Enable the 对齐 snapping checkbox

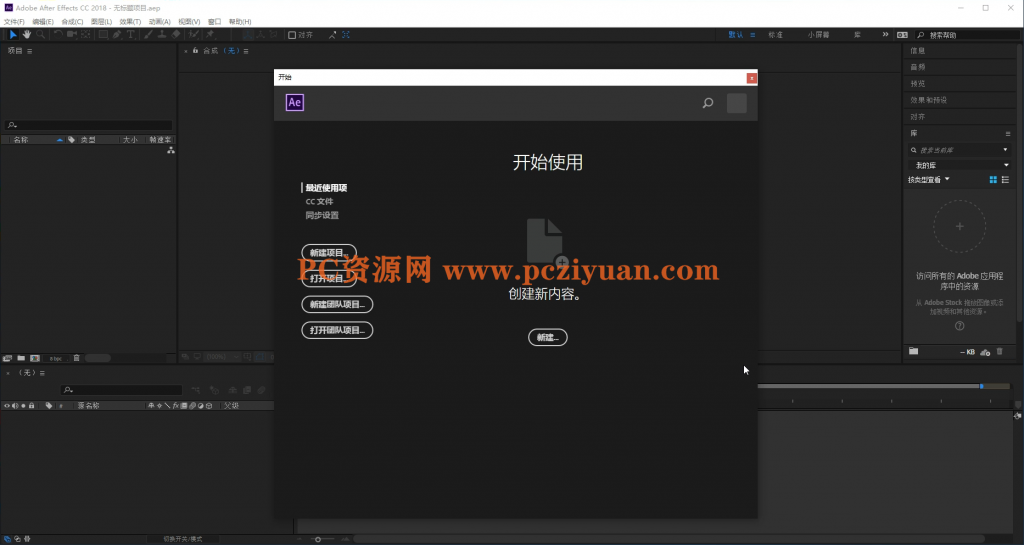point(292,35)
